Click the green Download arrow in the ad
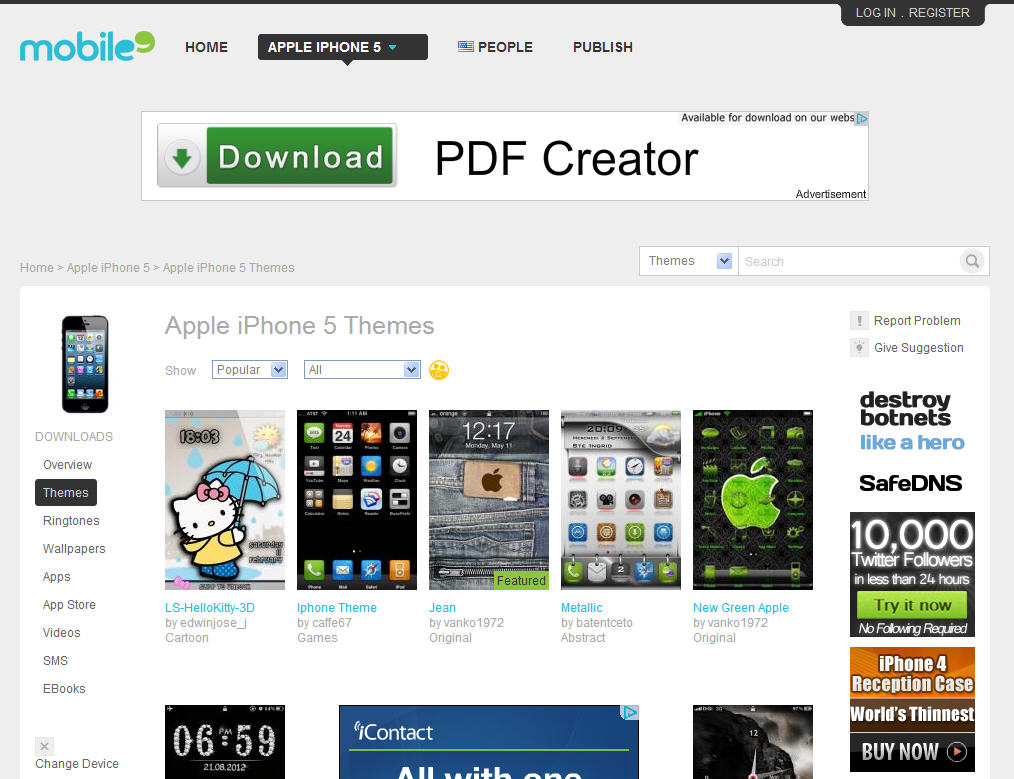 tap(182, 156)
